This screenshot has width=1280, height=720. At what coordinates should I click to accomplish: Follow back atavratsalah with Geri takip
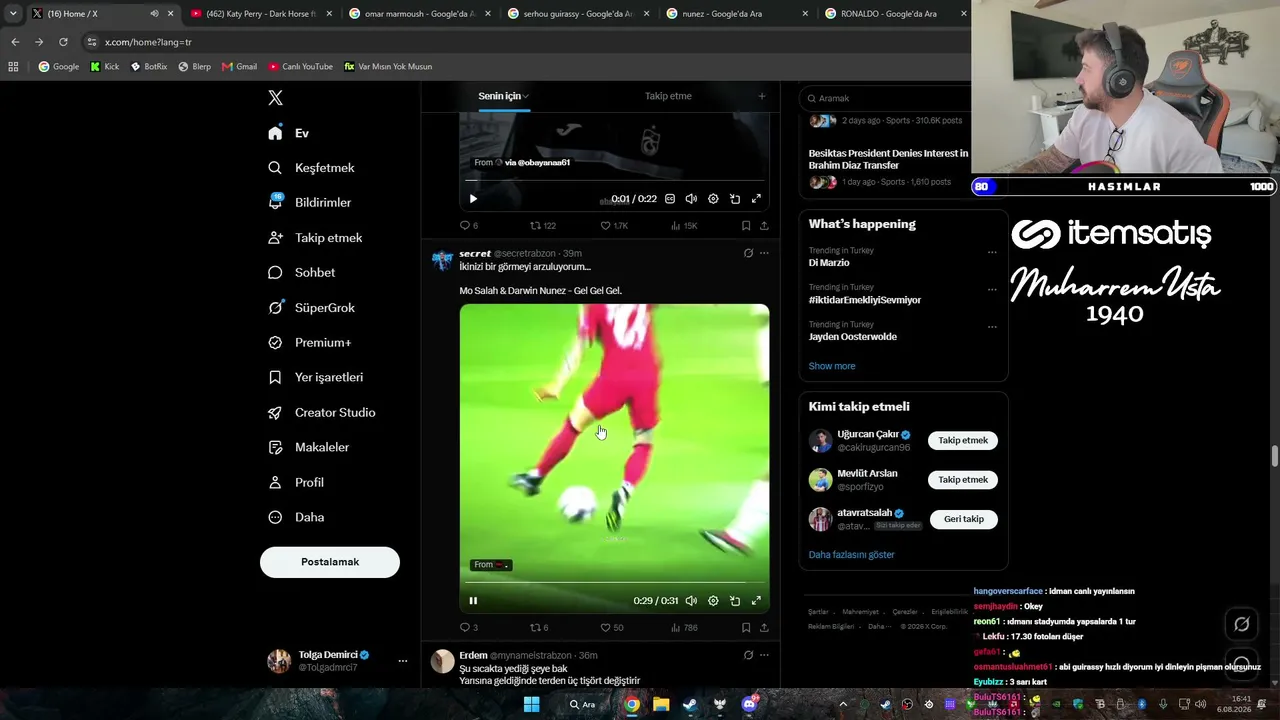click(x=964, y=519)
